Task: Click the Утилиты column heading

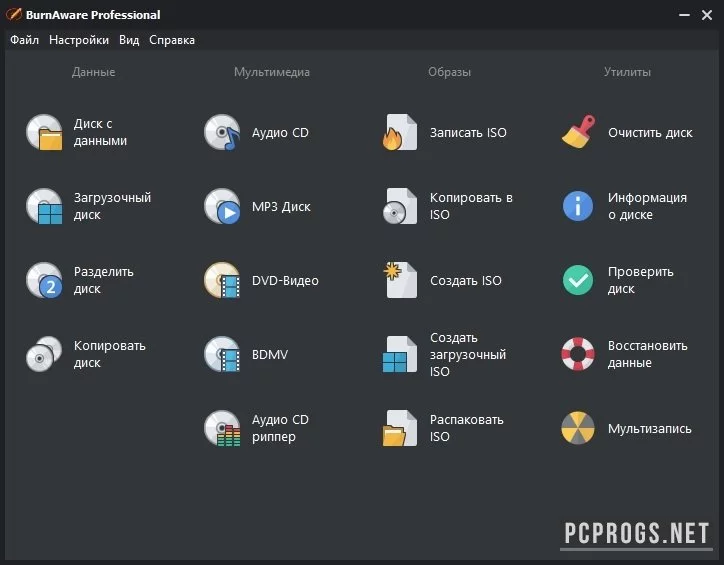Action: [x=627, y=72]
